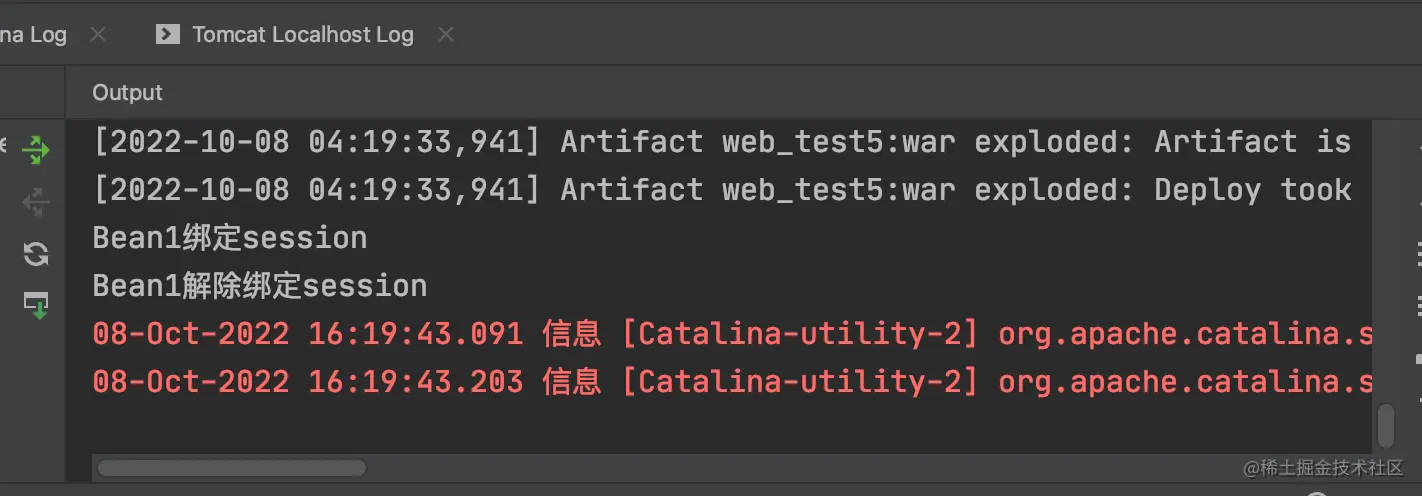The width and height of the screenshot is (1422, 496).
Task: Click the first 'Artifact web_test5:war exploded' log line
Action: (x=720, y=142)
